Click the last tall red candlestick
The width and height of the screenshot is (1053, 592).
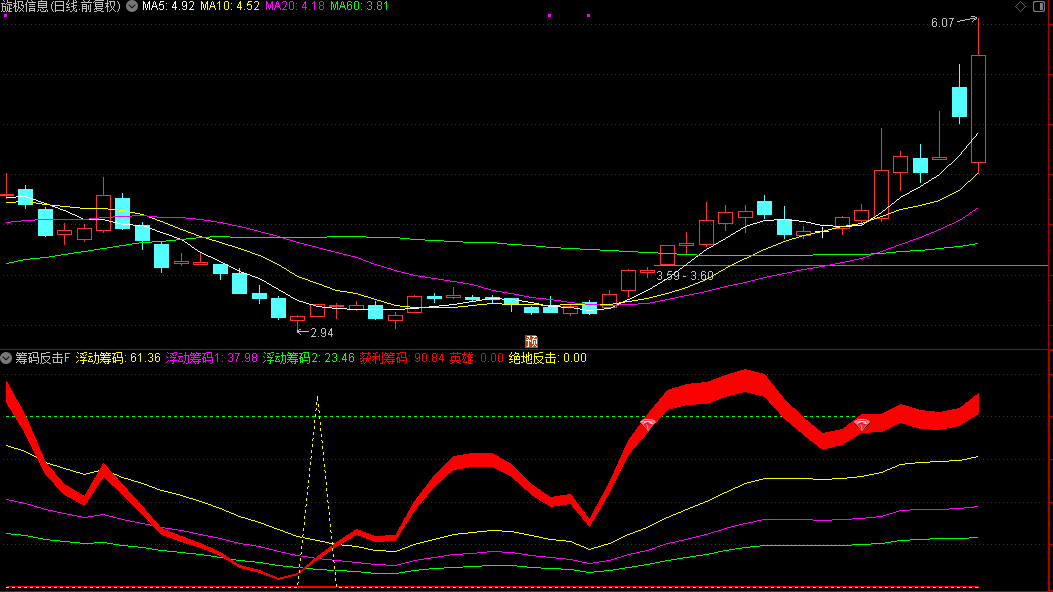pyautogui.click(x=978, y=109)
